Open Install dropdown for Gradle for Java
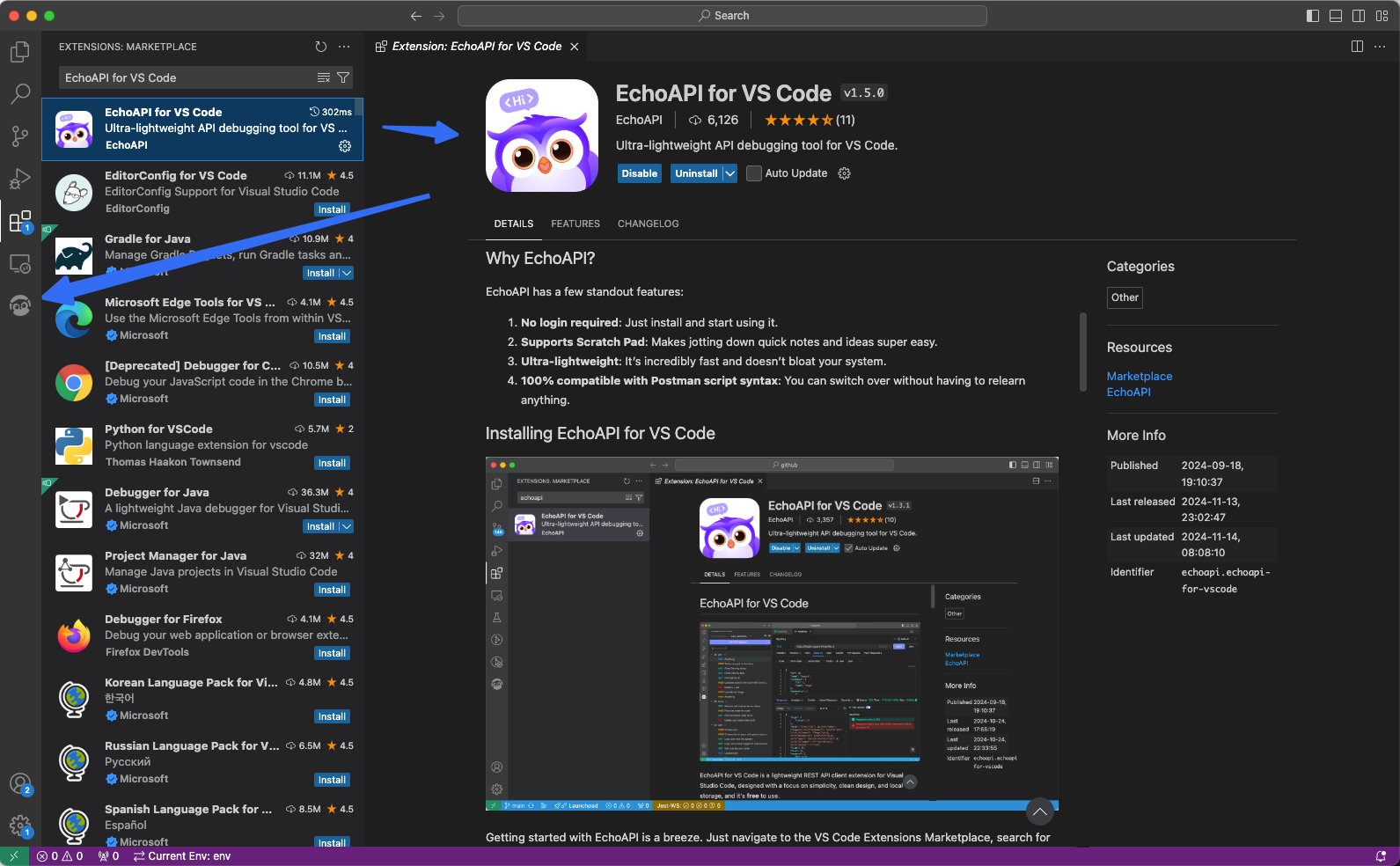The width and height of the screenshot is (1400, 866). tap(347, 273)
